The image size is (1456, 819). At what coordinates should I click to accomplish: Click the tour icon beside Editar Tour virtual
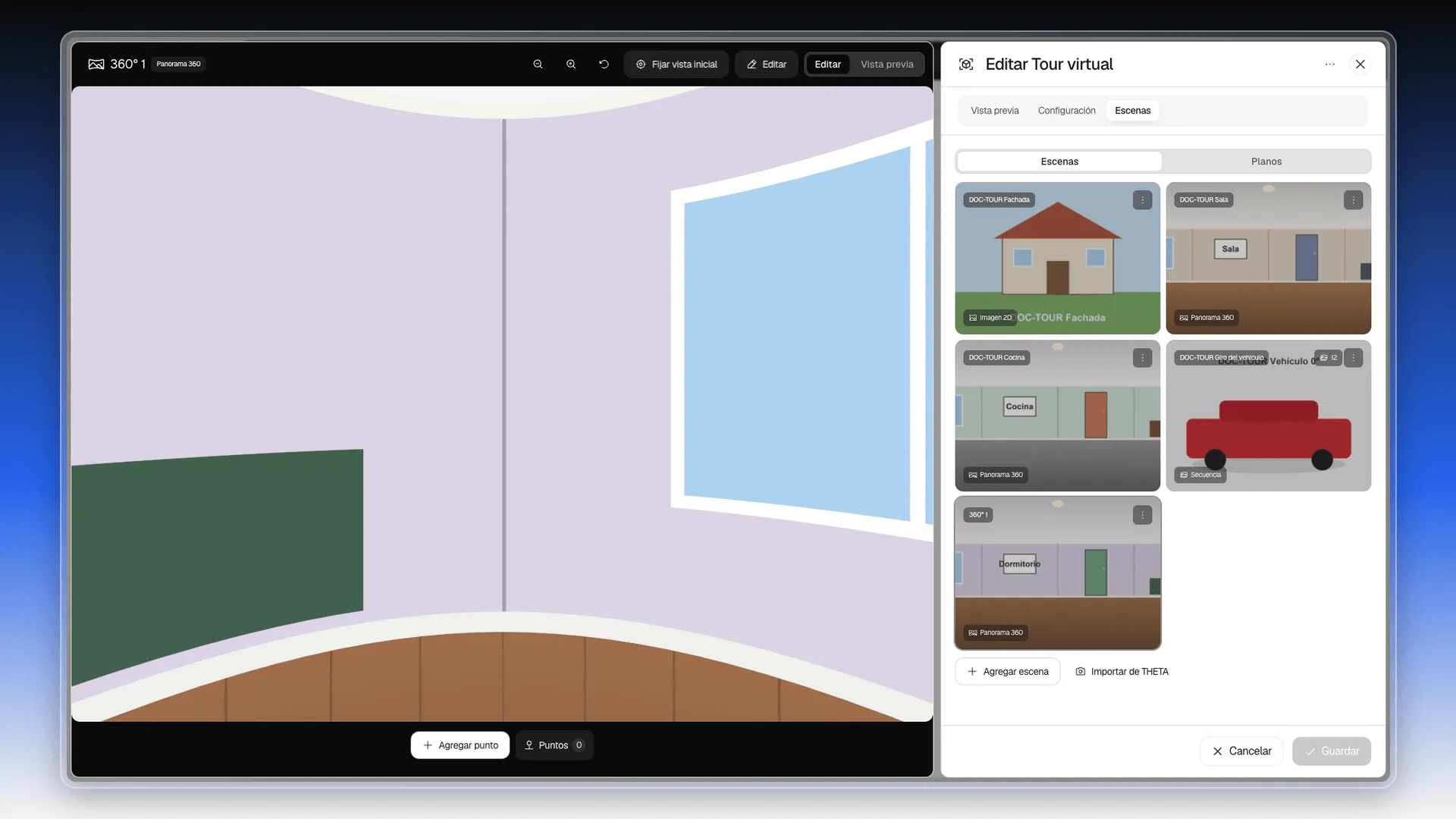[966, 64]
